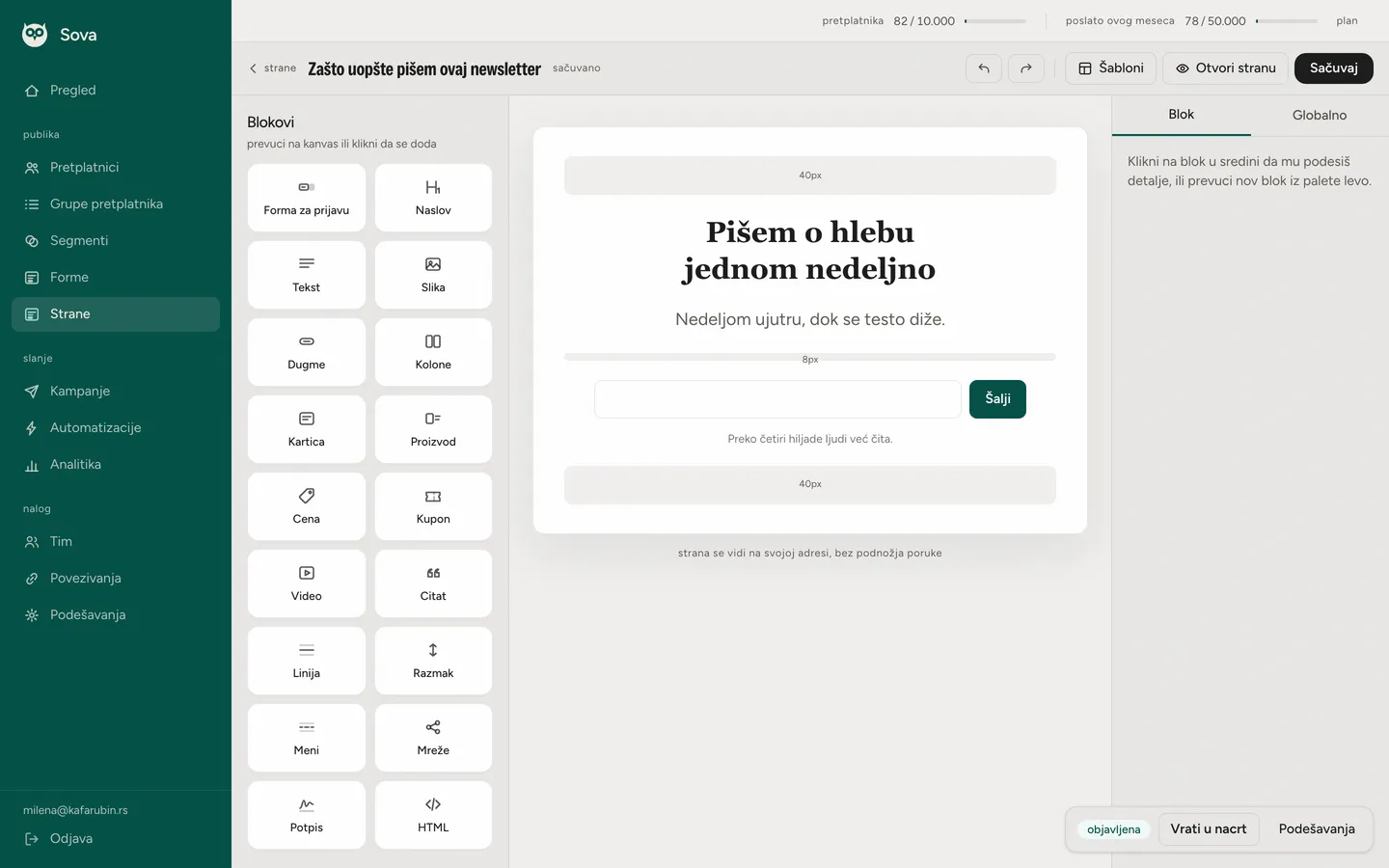Click Otvori stranu button

[x=1225, y=68]
